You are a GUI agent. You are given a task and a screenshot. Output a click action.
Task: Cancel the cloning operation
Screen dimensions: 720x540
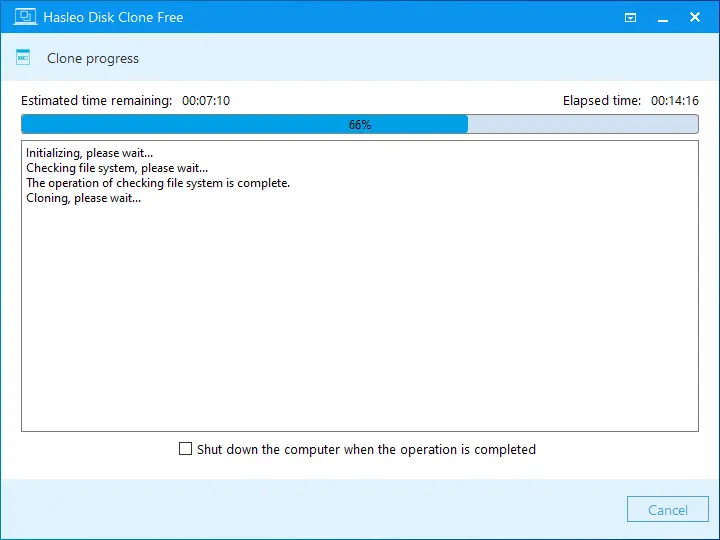click(x=668, y=509)
